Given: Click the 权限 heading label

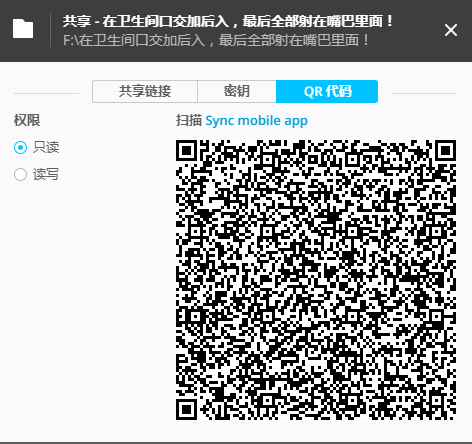Looking at the screenshot, I should pos(27,120).
